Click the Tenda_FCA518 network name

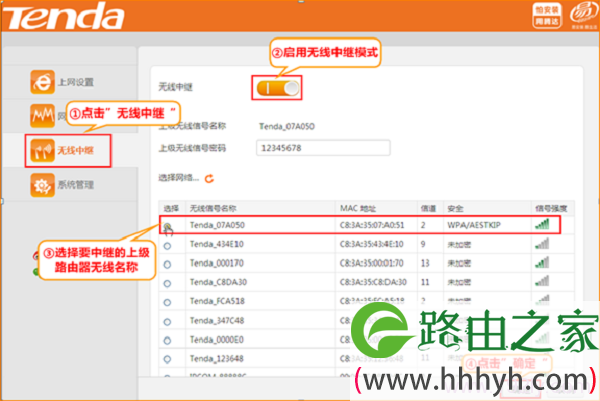coord(217,301)
